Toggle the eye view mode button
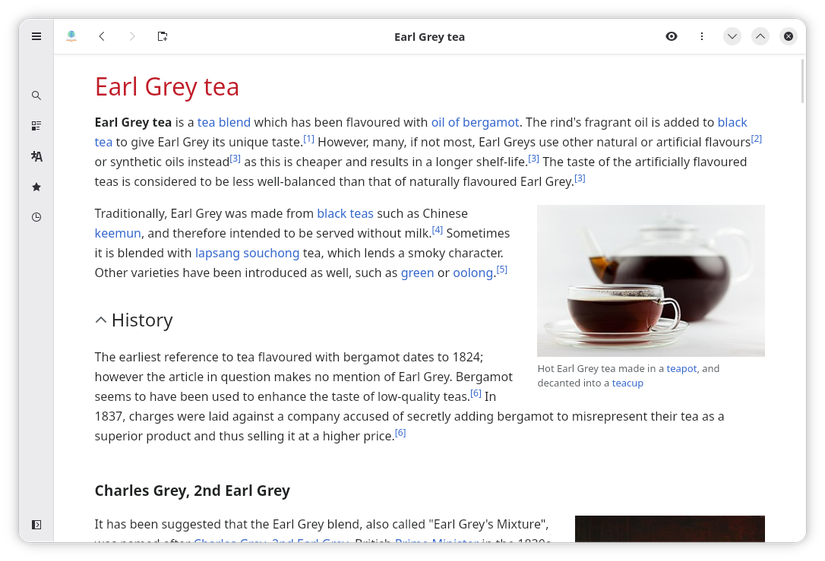The height and width of the screenshot is (561, 825). point(671,36)
